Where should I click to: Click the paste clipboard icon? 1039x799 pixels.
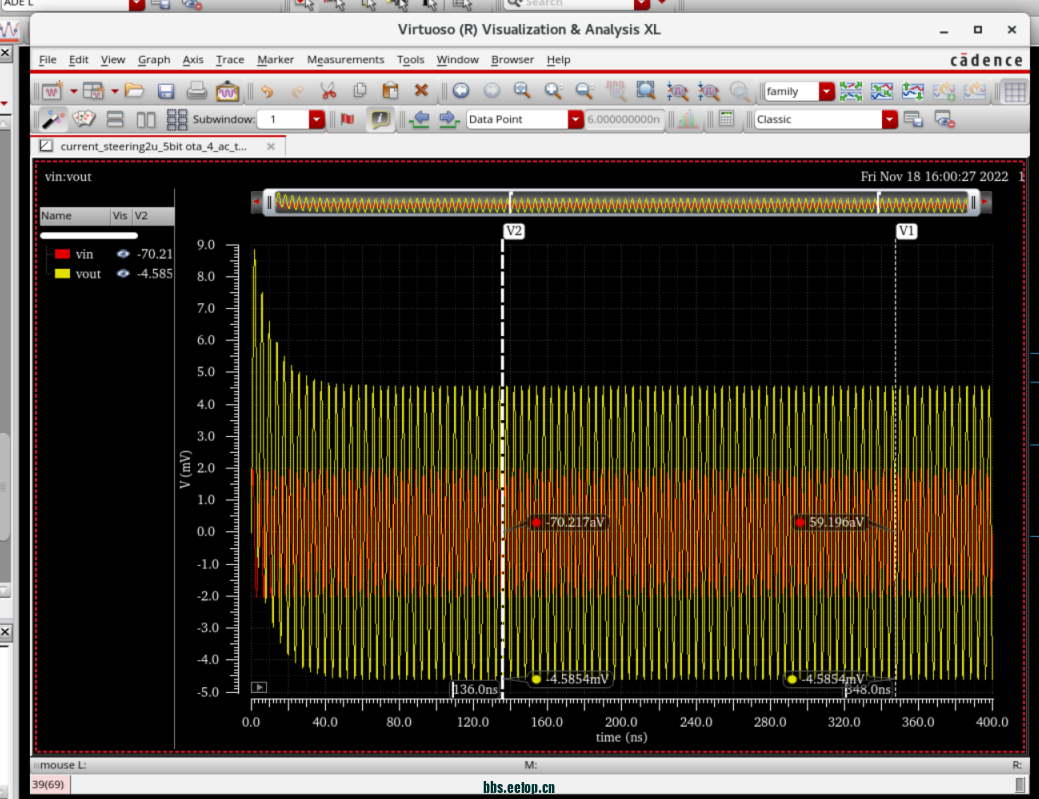(391, 91)
